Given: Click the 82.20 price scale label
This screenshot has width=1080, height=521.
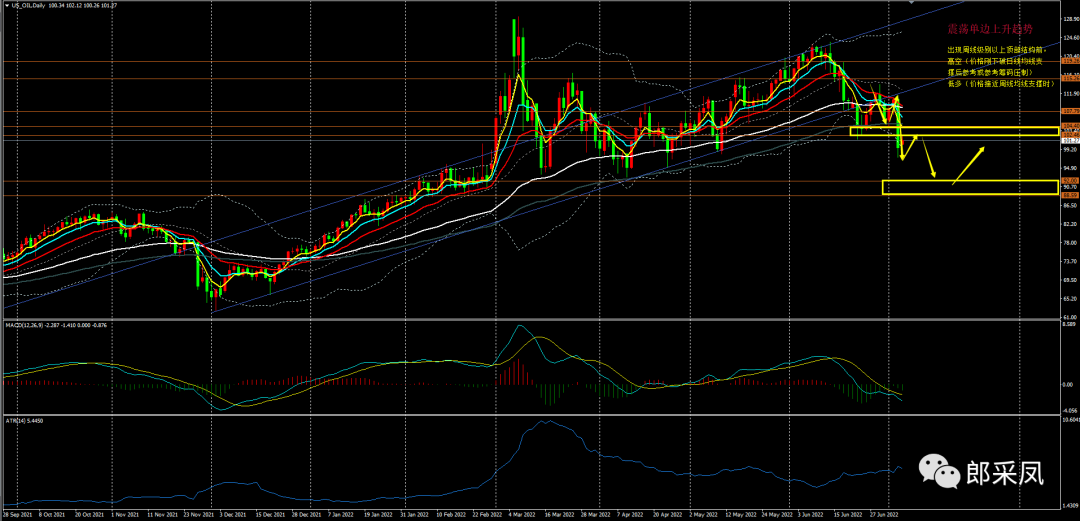Looking at the screenshot, I should tap(1070, 224).
